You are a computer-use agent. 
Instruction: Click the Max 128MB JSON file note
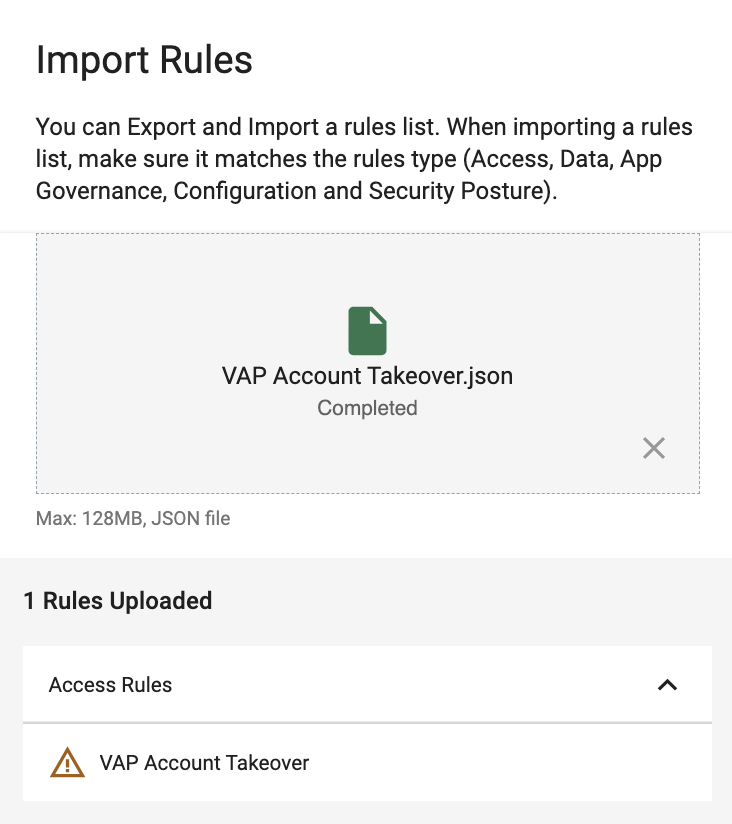(x=133, y=518)
